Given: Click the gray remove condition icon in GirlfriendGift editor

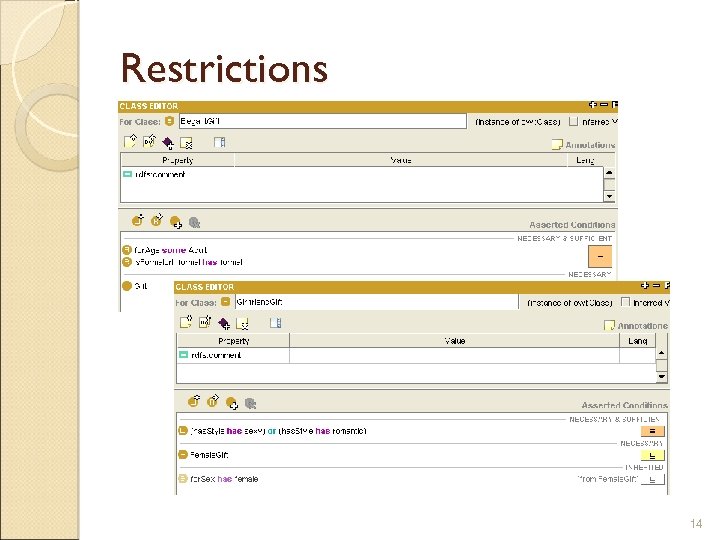Looking at the screenshot, I should point(250,403).
